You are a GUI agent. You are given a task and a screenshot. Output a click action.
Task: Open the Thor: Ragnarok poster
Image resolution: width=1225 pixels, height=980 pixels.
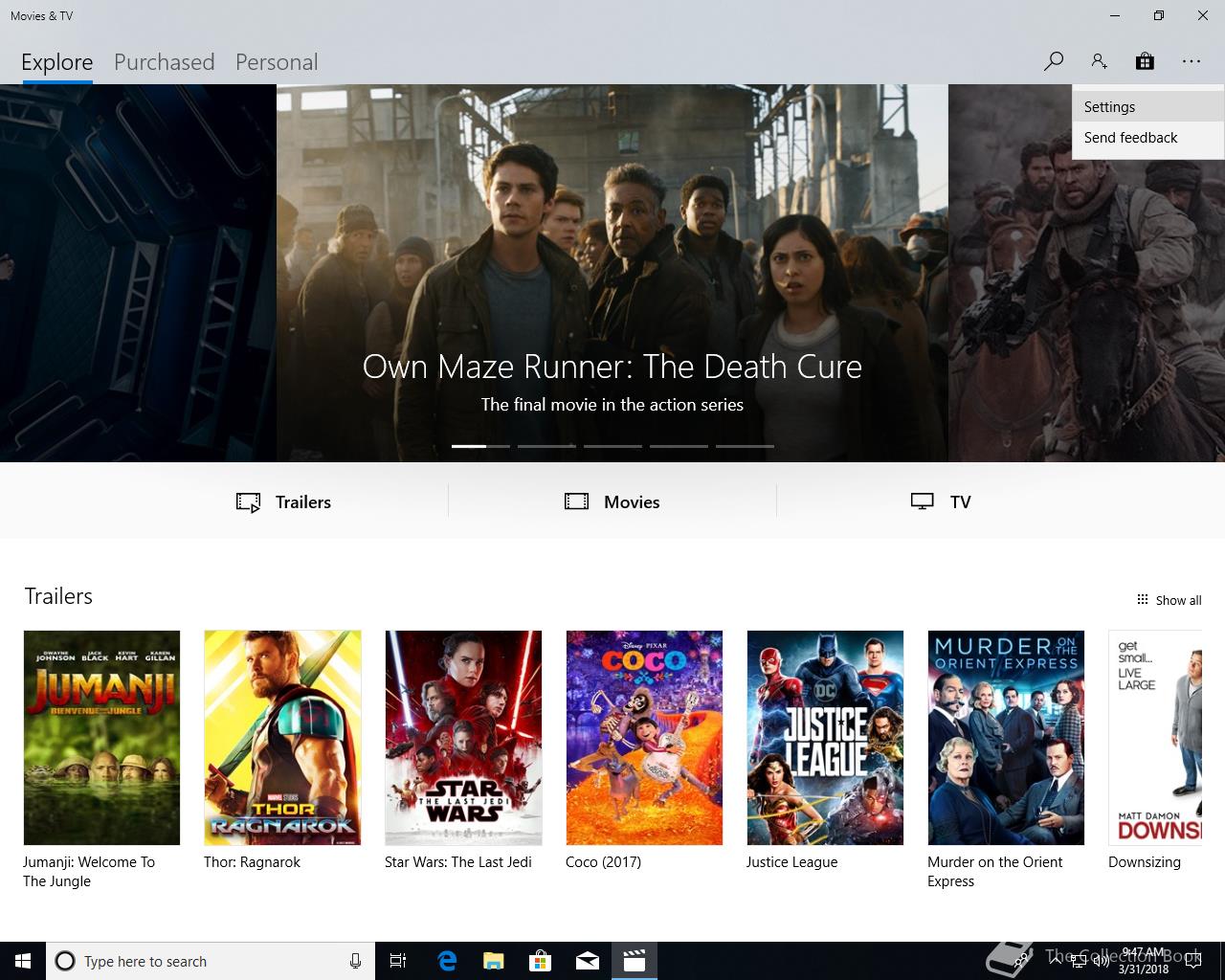click(x=282, y=738)
